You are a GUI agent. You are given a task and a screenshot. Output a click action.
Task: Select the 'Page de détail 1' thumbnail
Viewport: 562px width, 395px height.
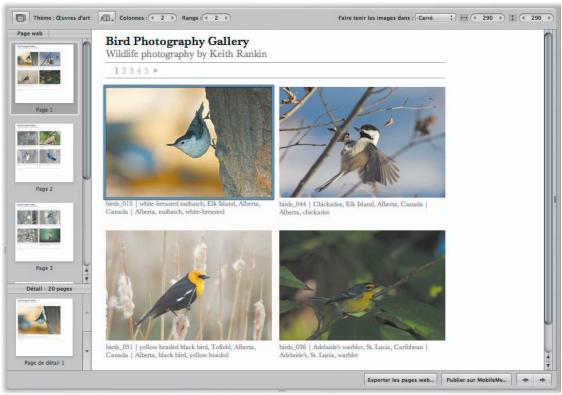pos(44,327)
